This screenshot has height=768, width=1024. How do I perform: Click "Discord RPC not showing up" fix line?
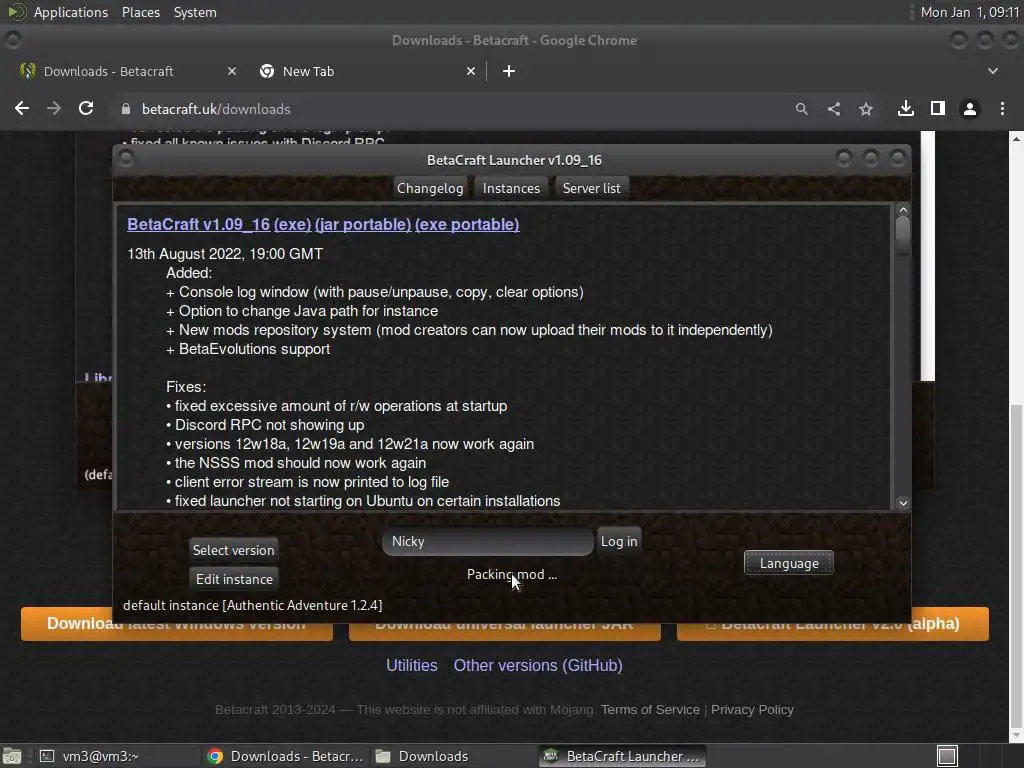click(x=265, y=424)
